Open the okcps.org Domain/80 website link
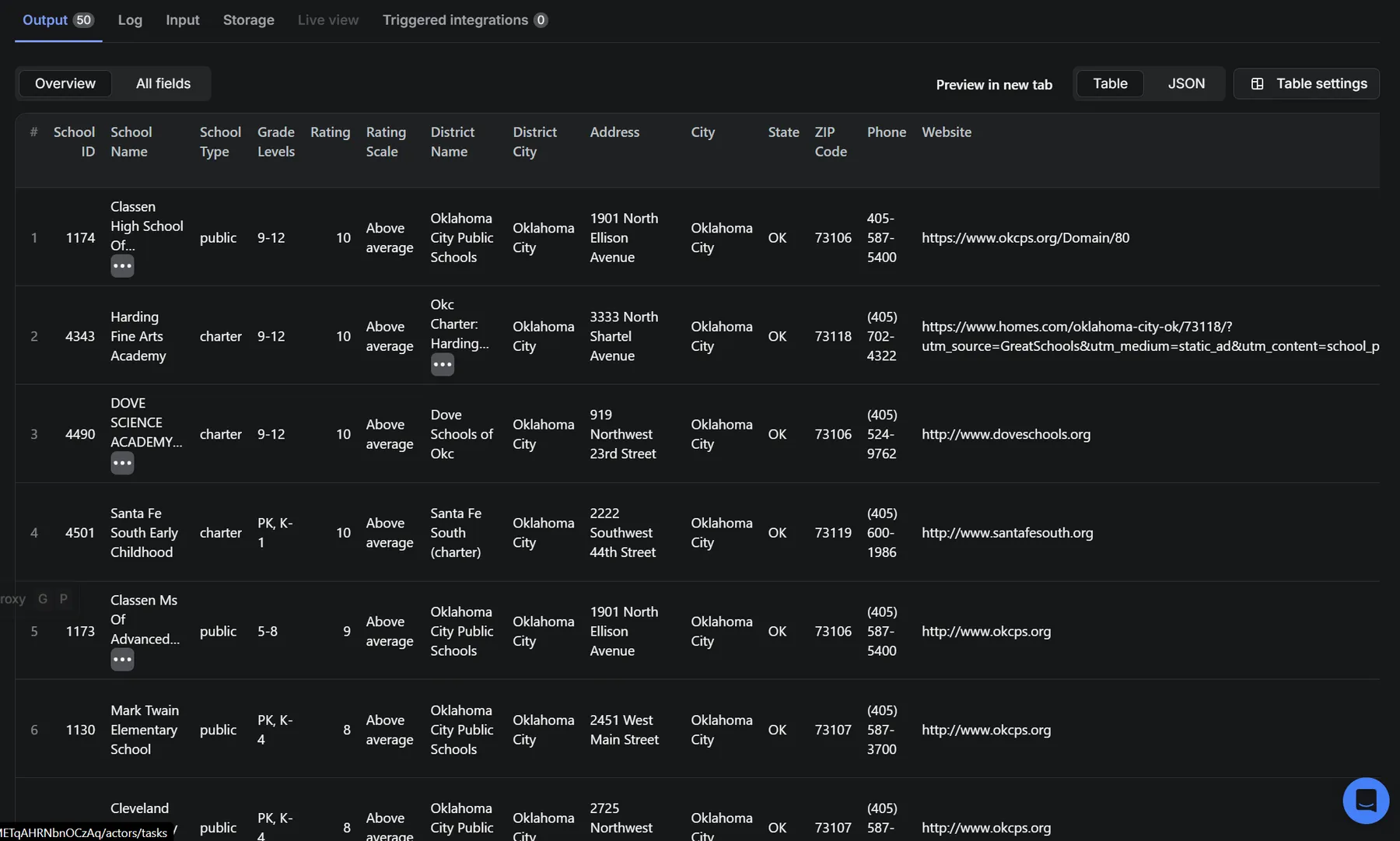1400x841 pixels. [x=1025, y=238]
